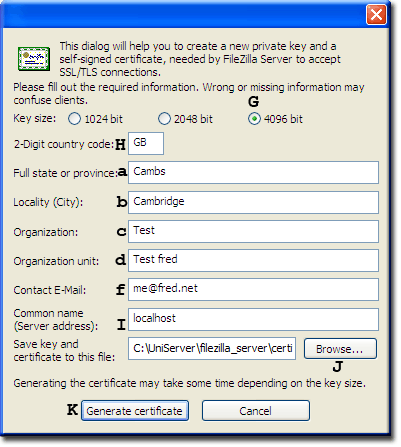Screen dimensions: 401x447
Task: Focus the Full state or province field
Action: (x=253, y=172)
